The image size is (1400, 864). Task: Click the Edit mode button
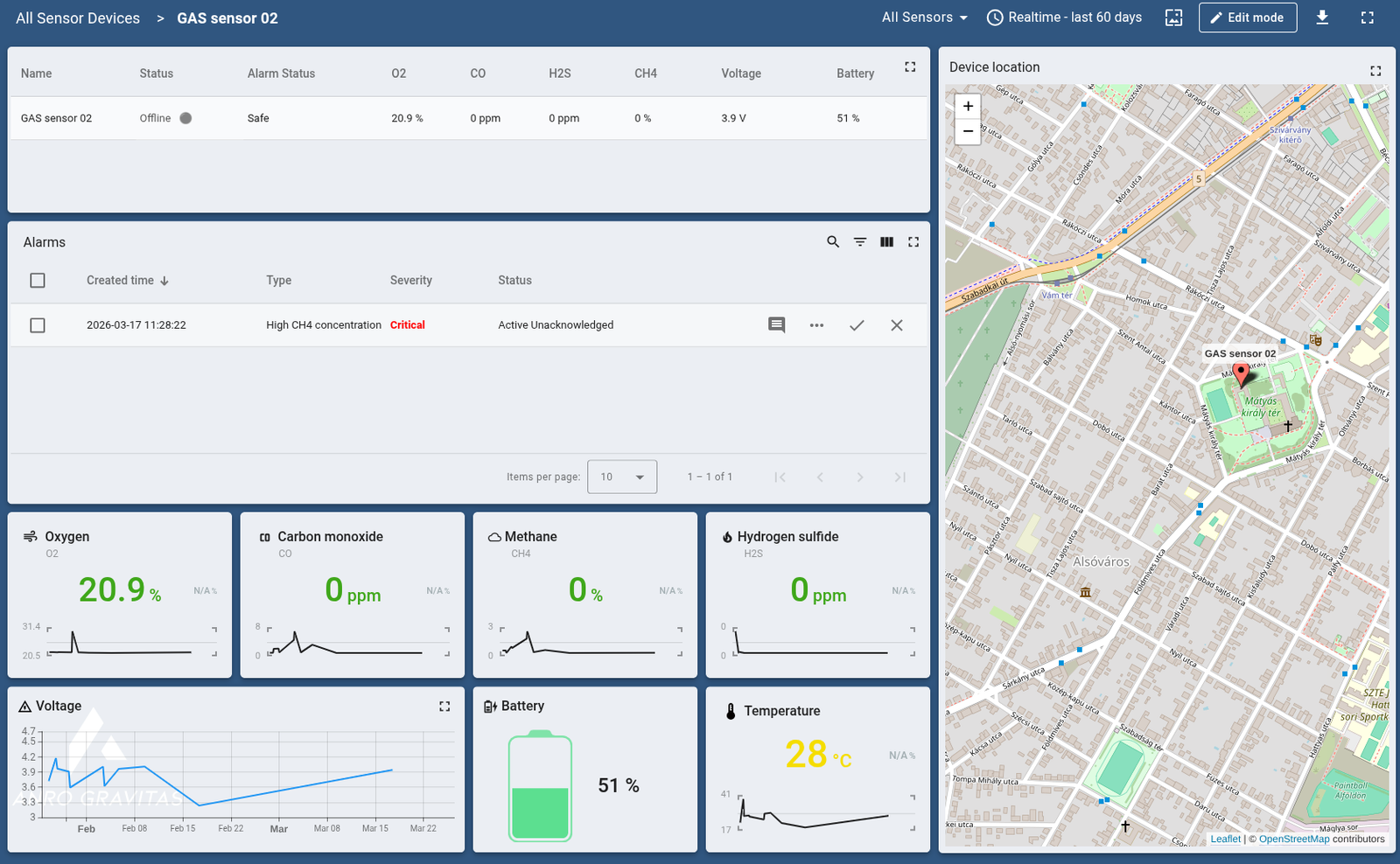pos(1247,17)
